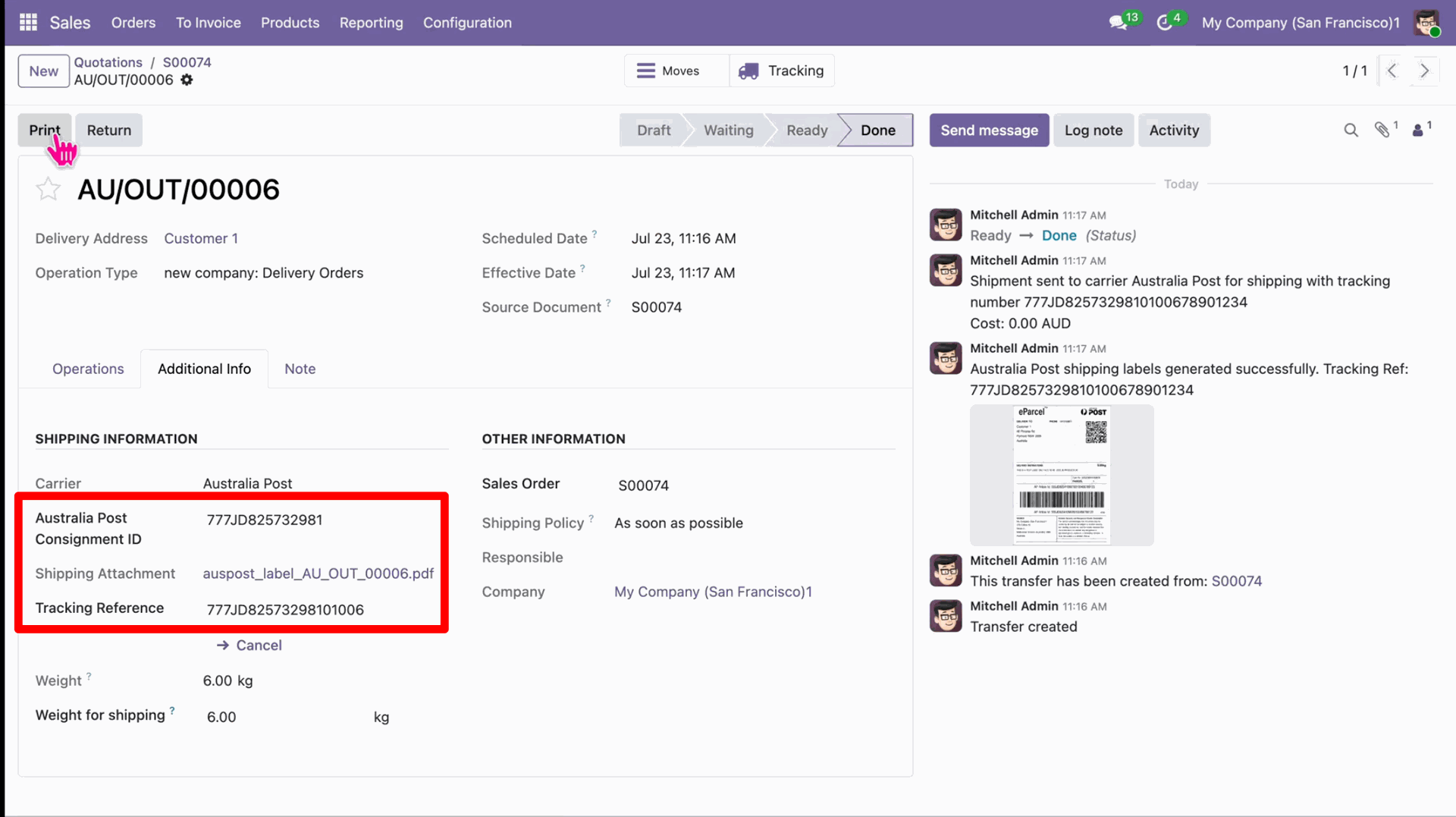Select the Additional Info tab
Screen dimensions: 1456x817
click(x=204, y=369)
